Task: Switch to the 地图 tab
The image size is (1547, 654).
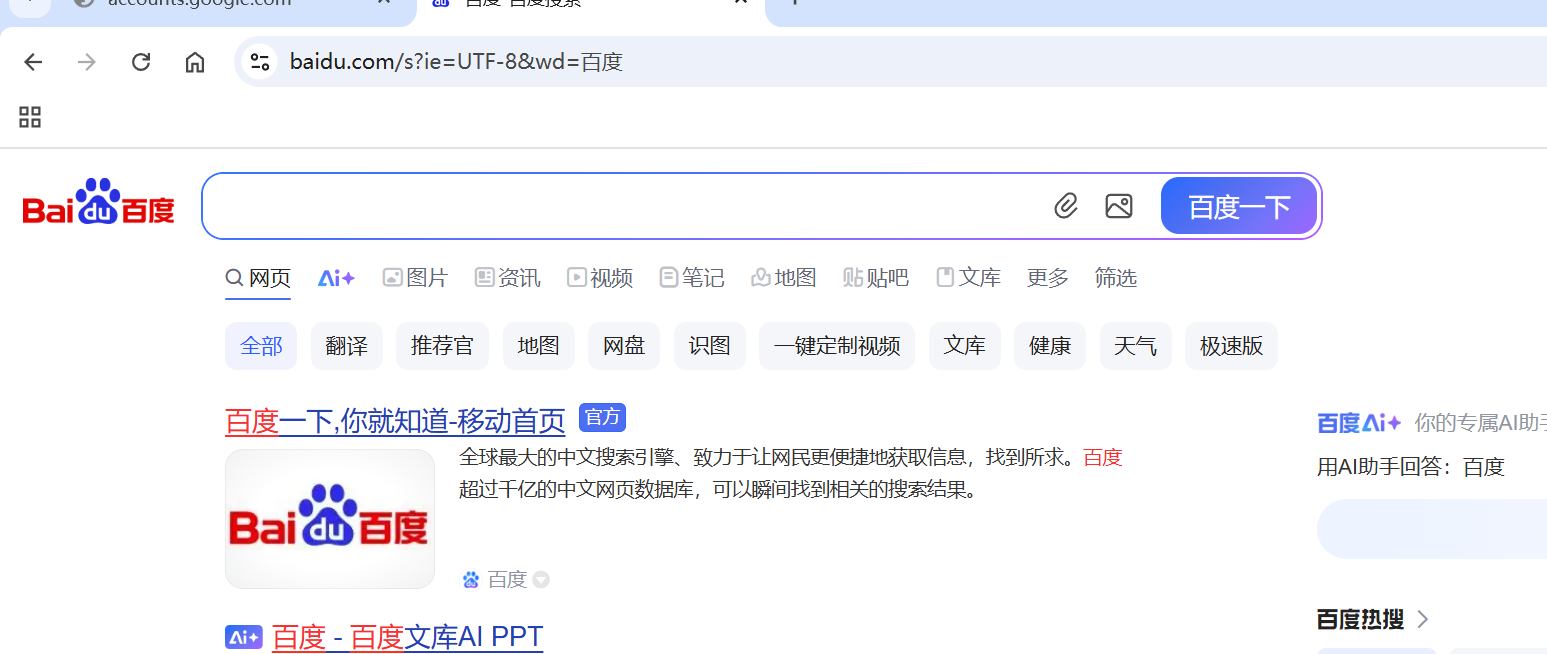Action: (784, 278)
